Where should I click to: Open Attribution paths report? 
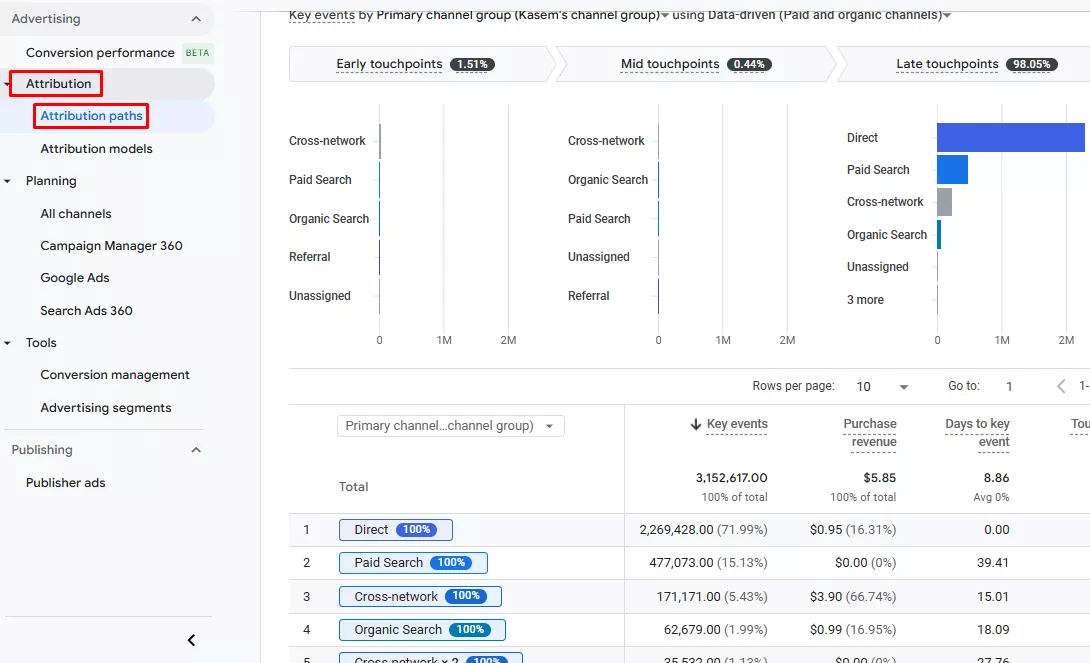[x=92, y=116]
